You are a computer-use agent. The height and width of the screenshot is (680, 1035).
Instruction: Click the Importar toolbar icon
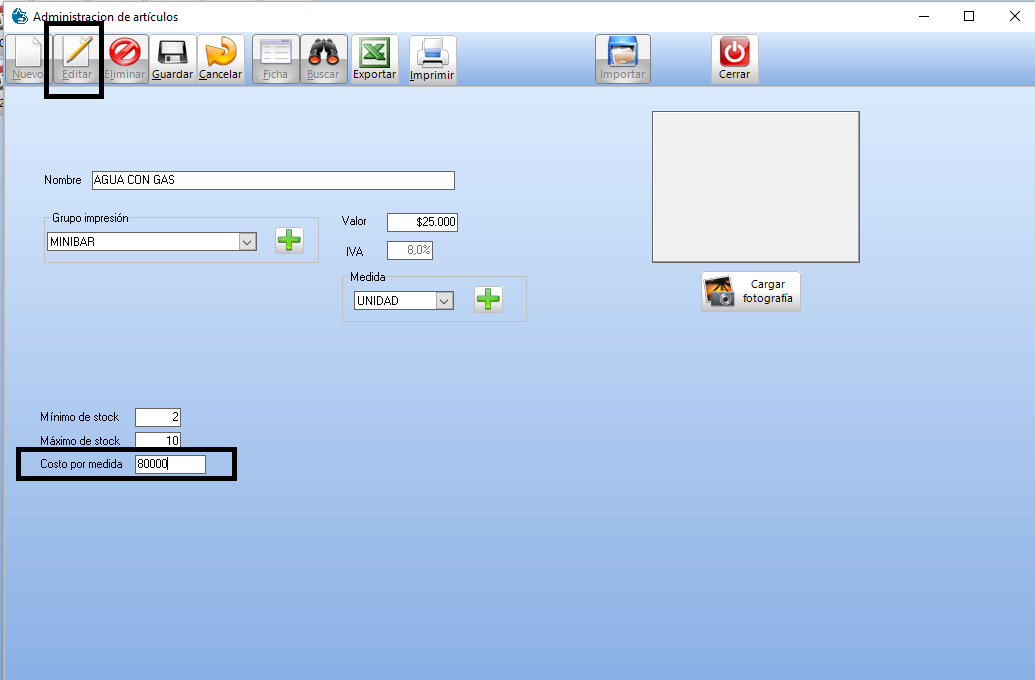622,59
